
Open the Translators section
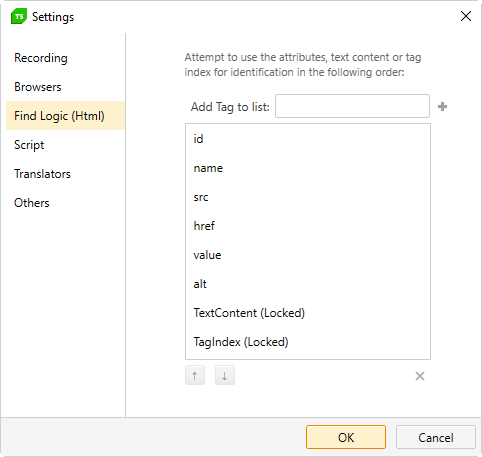(x=65, y=174)
